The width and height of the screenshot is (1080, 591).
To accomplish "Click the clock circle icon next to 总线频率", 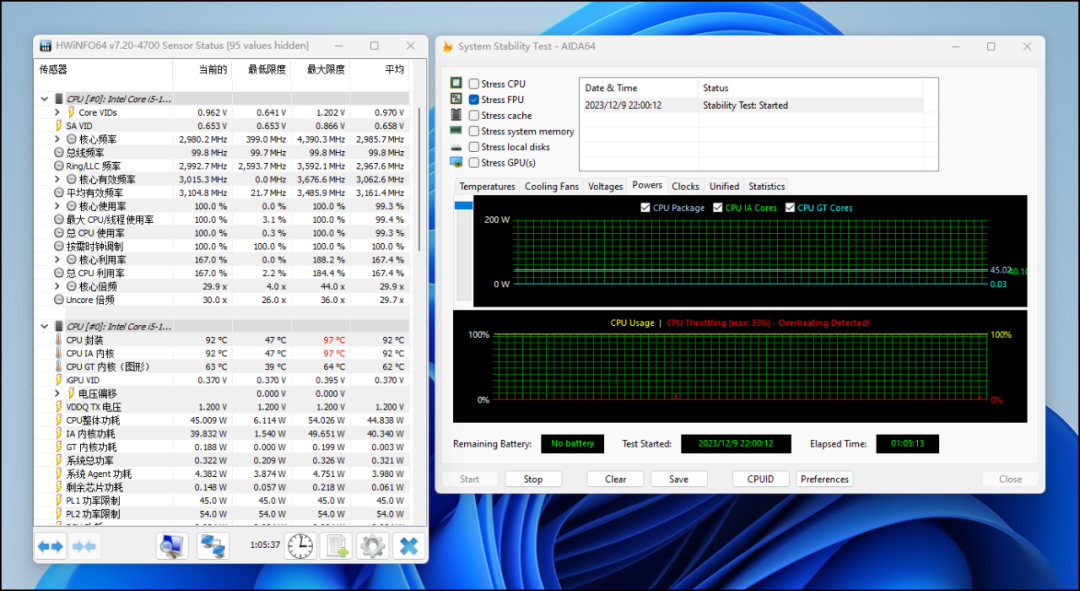I will pos(59,152).
